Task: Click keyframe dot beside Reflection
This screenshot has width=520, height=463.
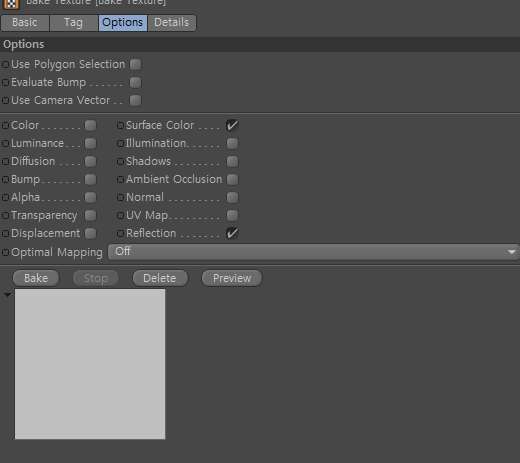Action: click(120, 233)
